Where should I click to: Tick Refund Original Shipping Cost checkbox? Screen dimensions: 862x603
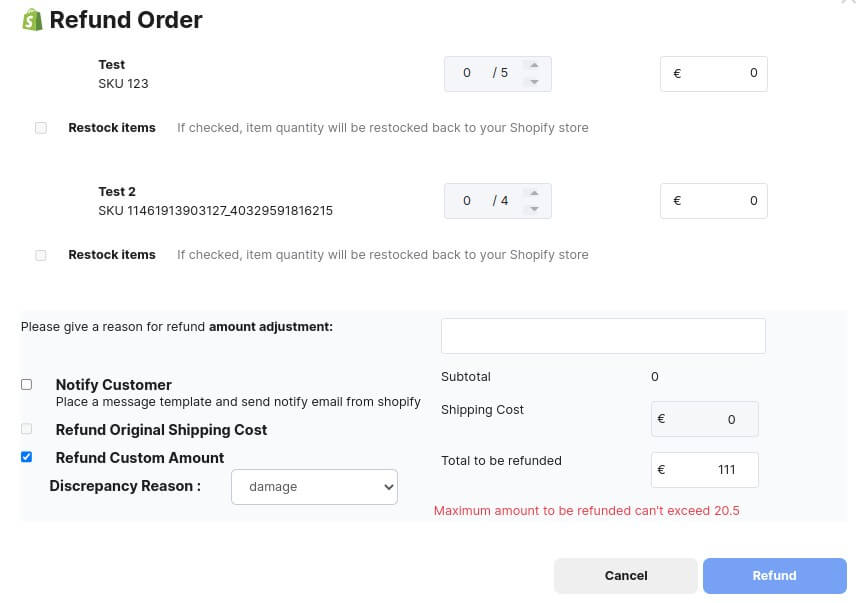[x=26, y=429]
